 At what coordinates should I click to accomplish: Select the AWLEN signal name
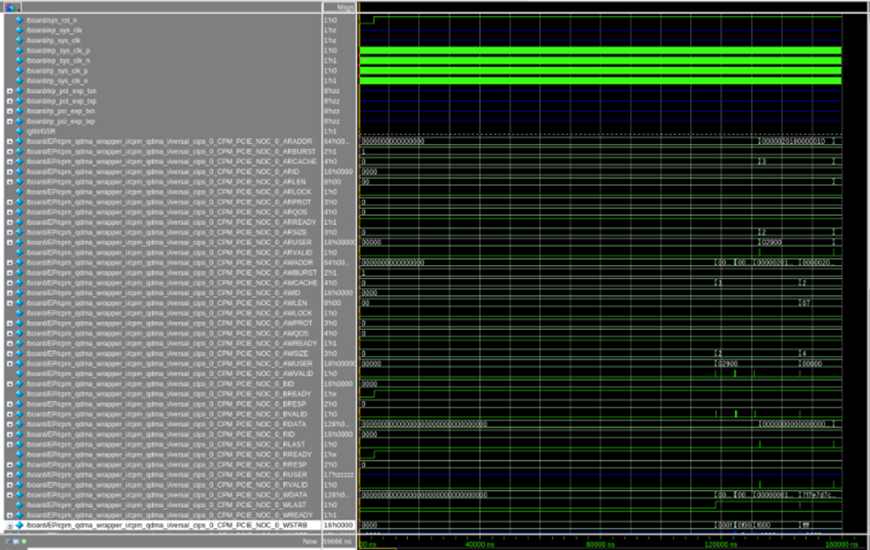point(166,303)
